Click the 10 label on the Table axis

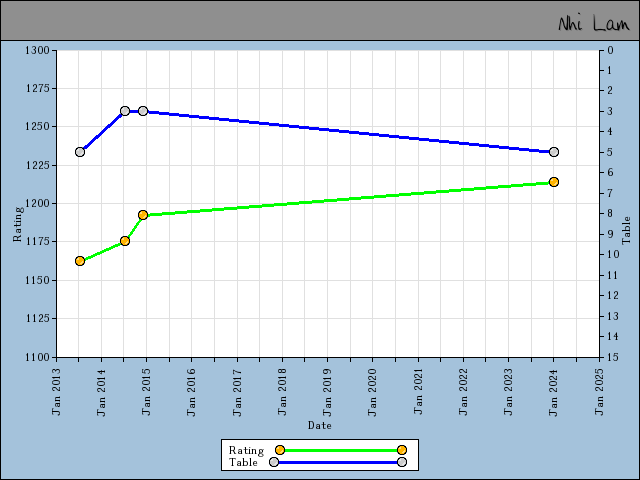click(613, 254)
